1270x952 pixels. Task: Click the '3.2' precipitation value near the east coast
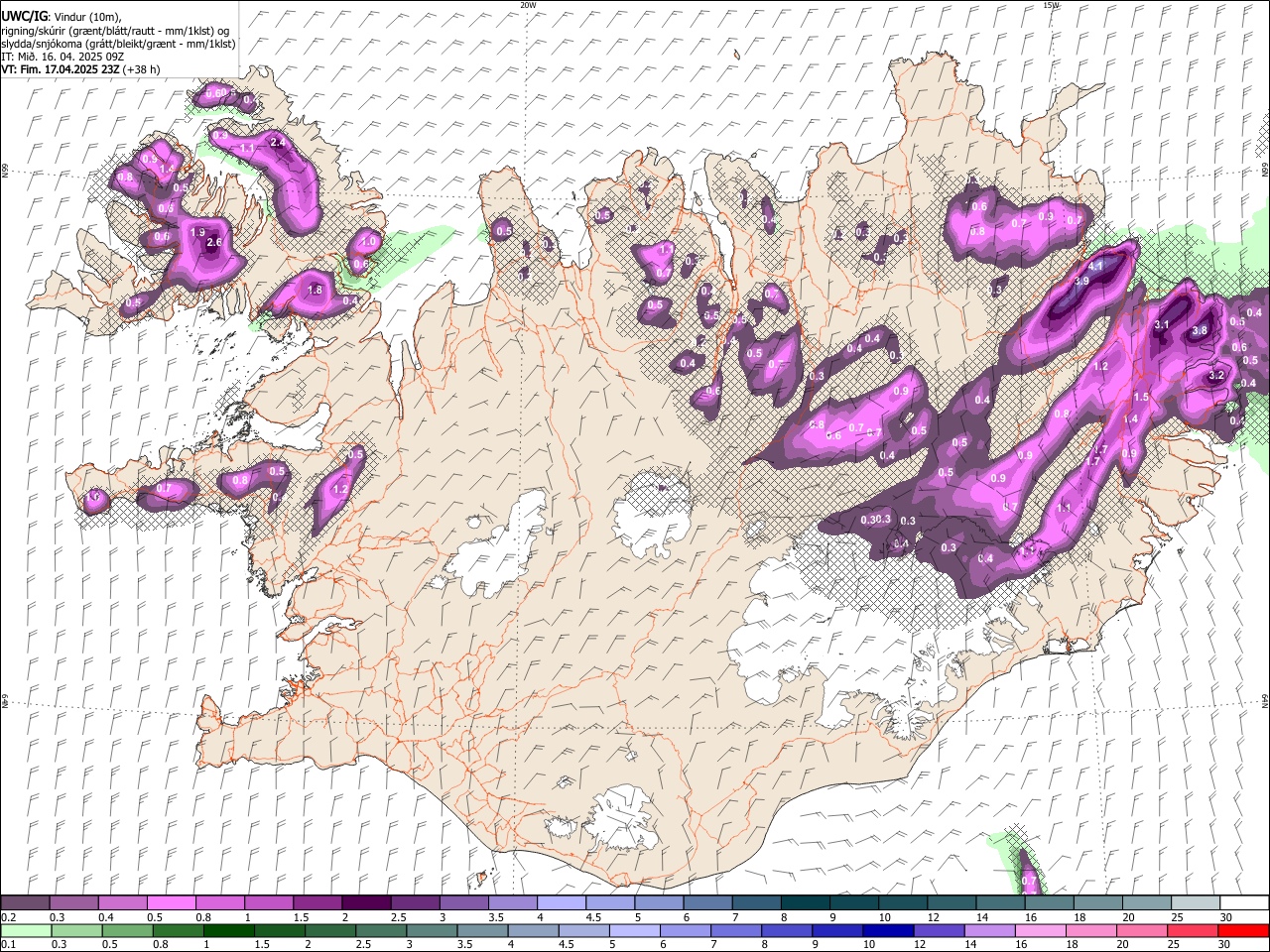point(1216,376)
